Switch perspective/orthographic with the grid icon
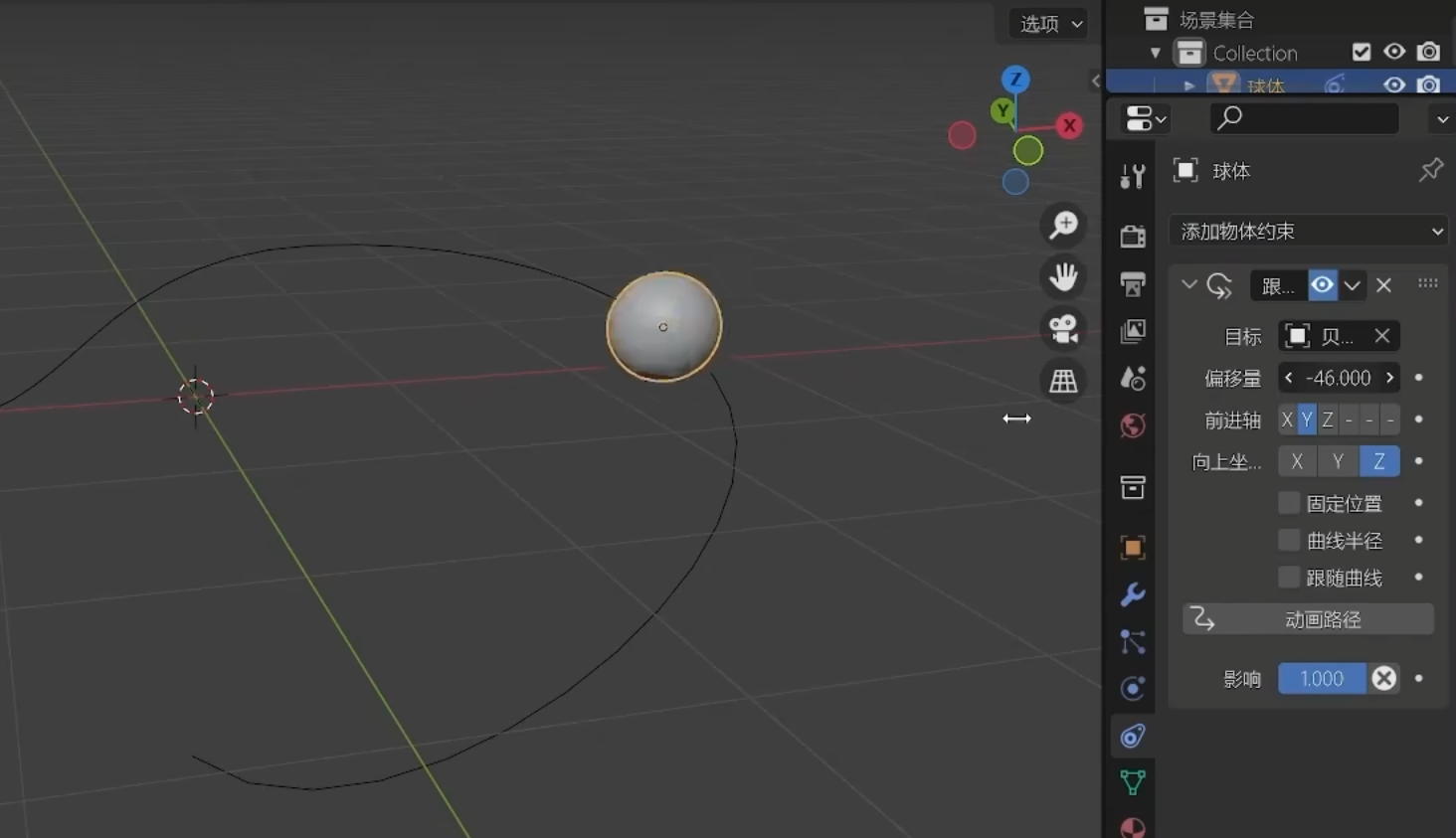 click(1063, 380)
